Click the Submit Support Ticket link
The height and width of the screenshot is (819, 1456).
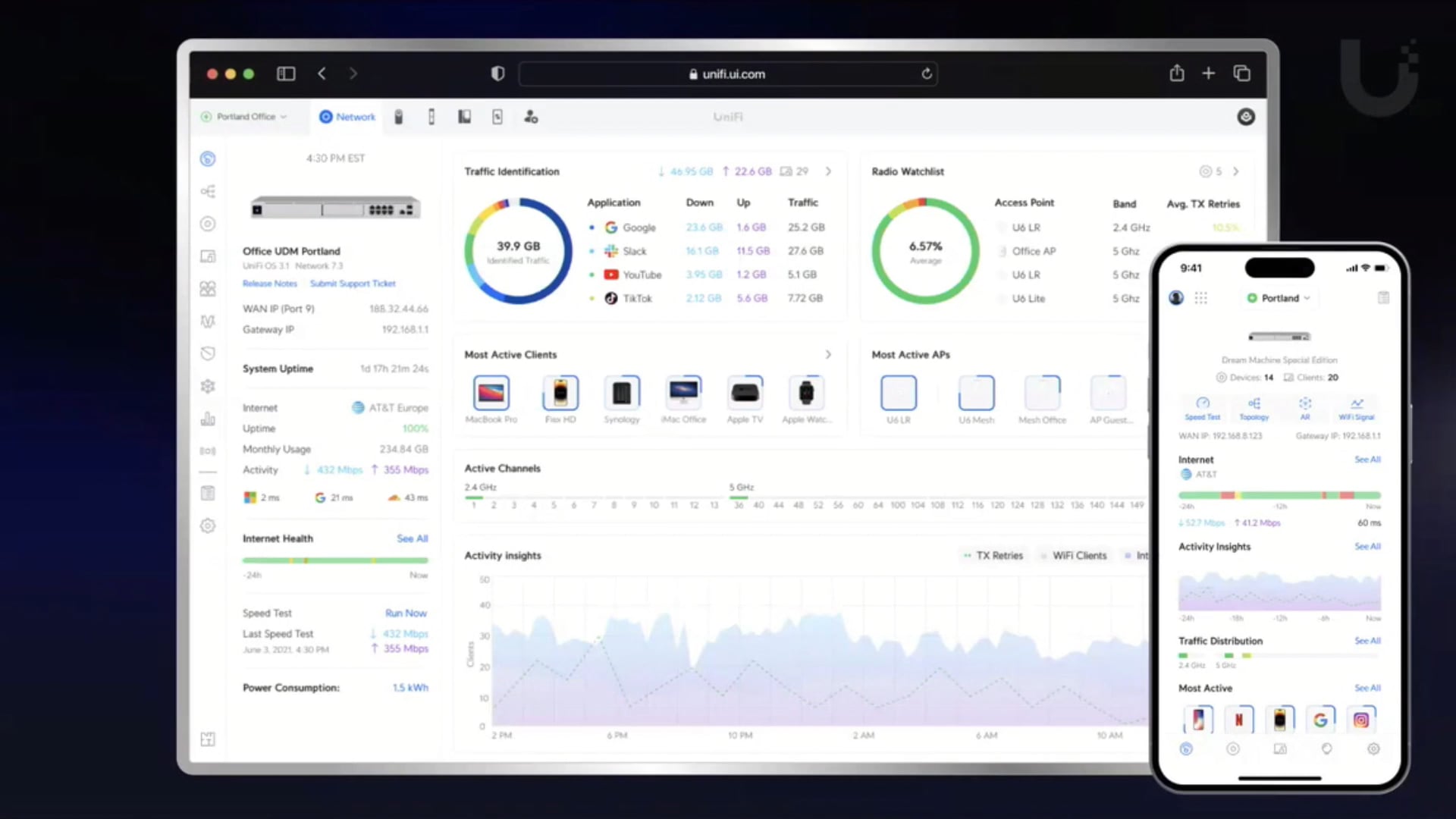tap(353, 284)
